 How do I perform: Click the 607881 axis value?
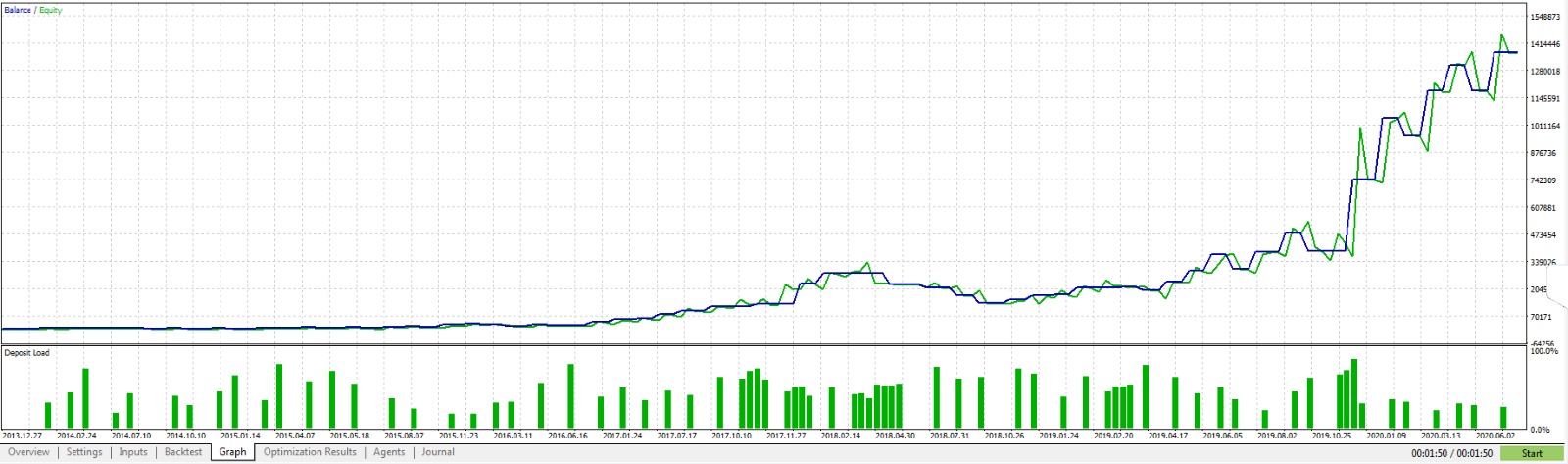coord(1543,208)
